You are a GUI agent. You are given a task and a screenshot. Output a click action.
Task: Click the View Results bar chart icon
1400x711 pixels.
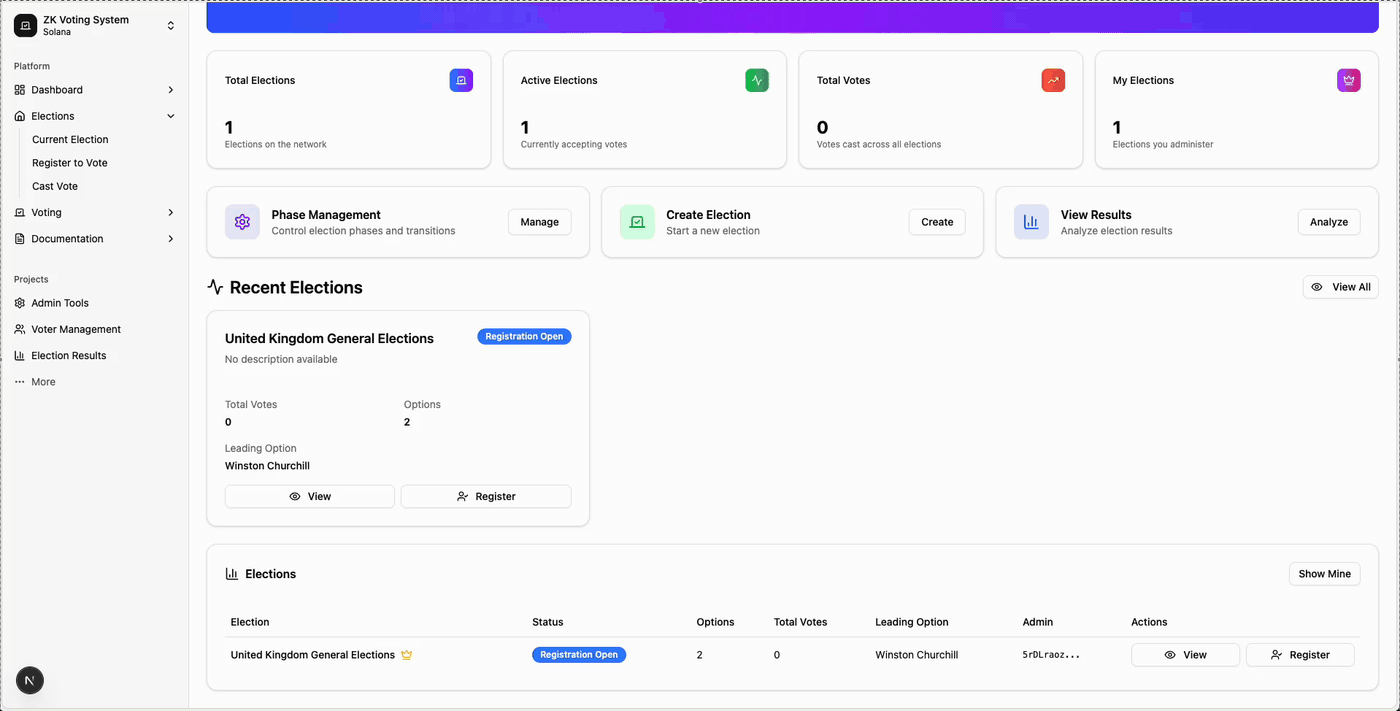[x=1031, y=222]
